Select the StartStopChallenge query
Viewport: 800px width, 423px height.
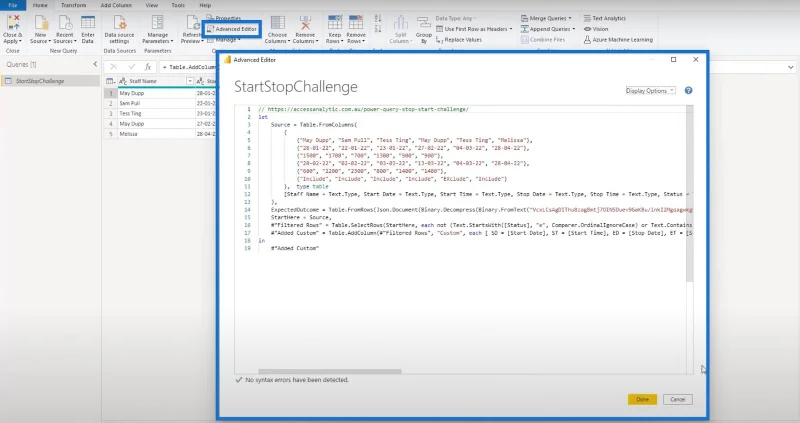pos(50,81)
